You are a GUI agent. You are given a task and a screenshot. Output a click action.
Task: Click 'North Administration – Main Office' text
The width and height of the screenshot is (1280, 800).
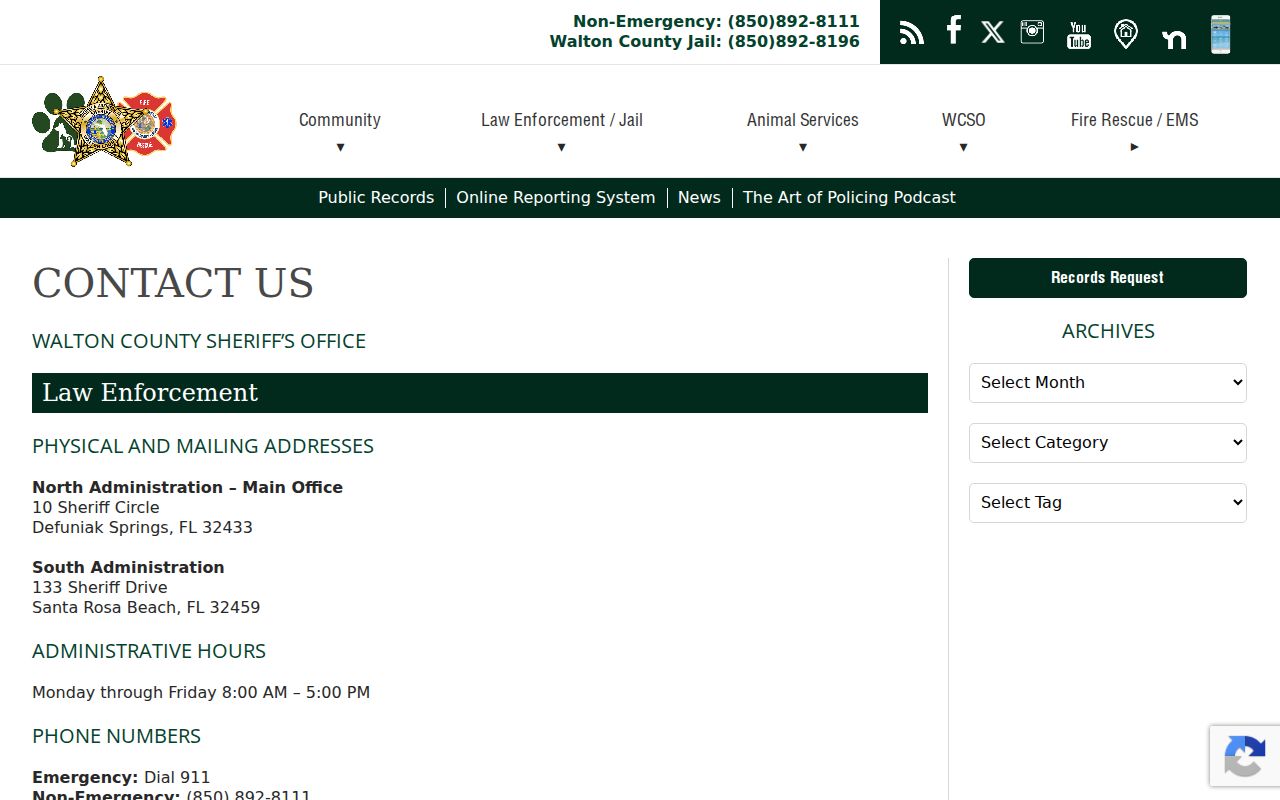(187, 487)
